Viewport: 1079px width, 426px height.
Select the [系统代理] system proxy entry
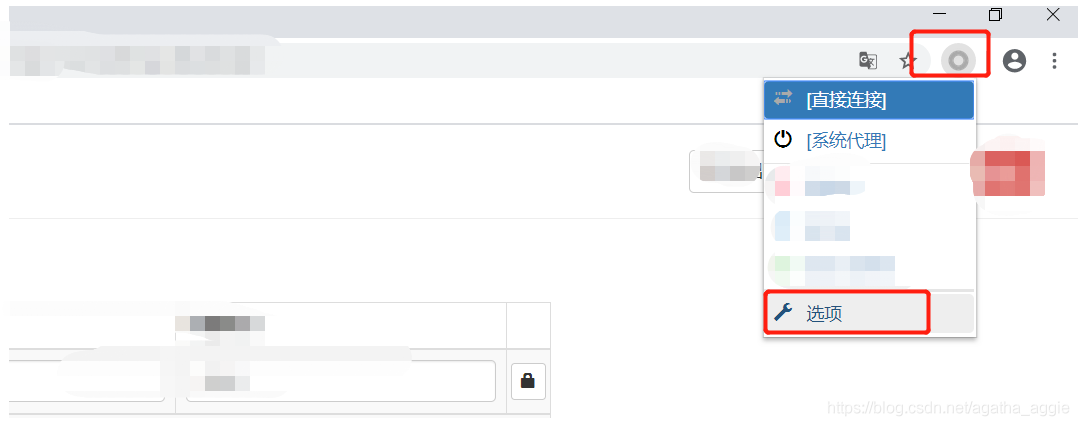(x=869, y=140)
